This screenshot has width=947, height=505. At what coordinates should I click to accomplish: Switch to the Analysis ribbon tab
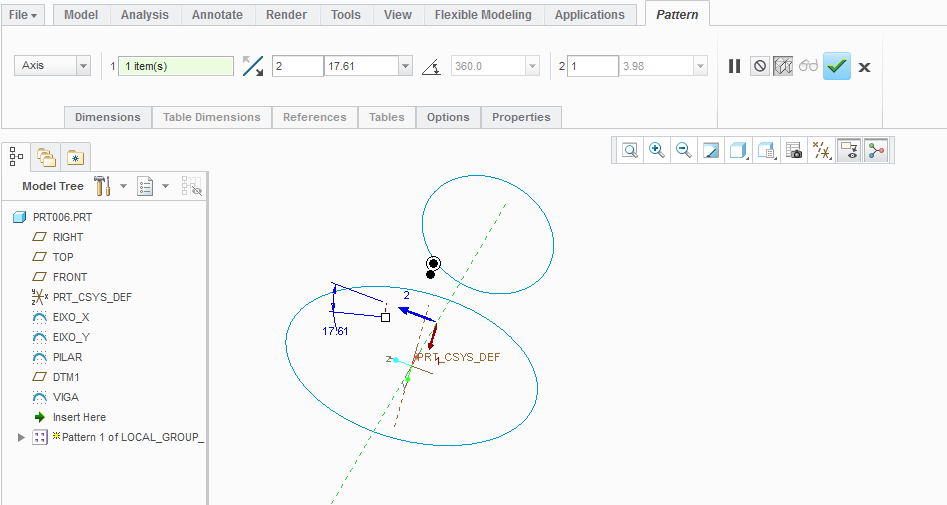click(144, 15)
